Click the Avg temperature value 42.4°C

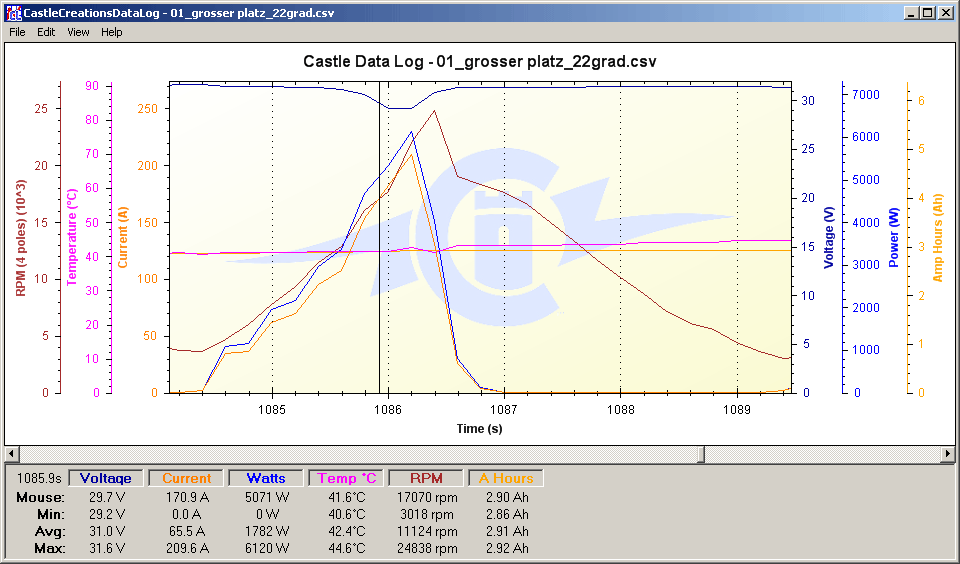tap(347, 532)
